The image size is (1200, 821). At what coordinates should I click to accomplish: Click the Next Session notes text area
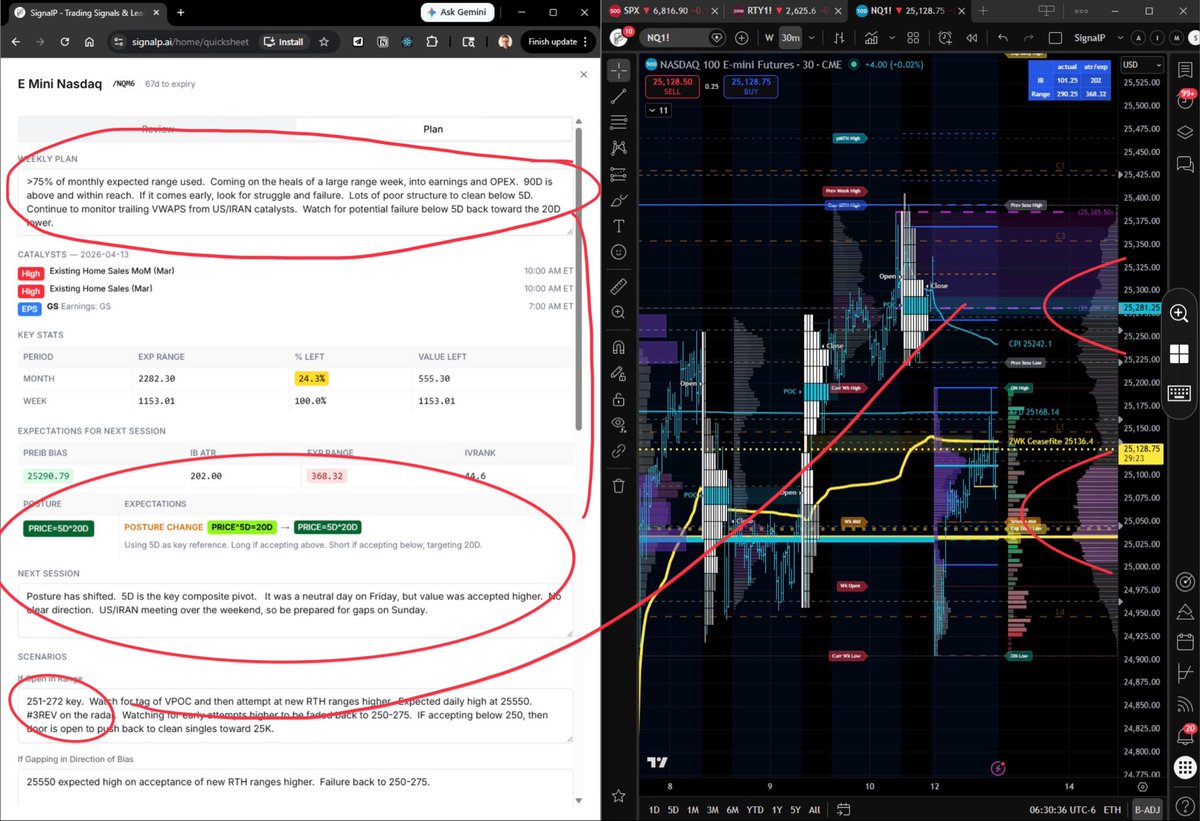pos(295,611)
